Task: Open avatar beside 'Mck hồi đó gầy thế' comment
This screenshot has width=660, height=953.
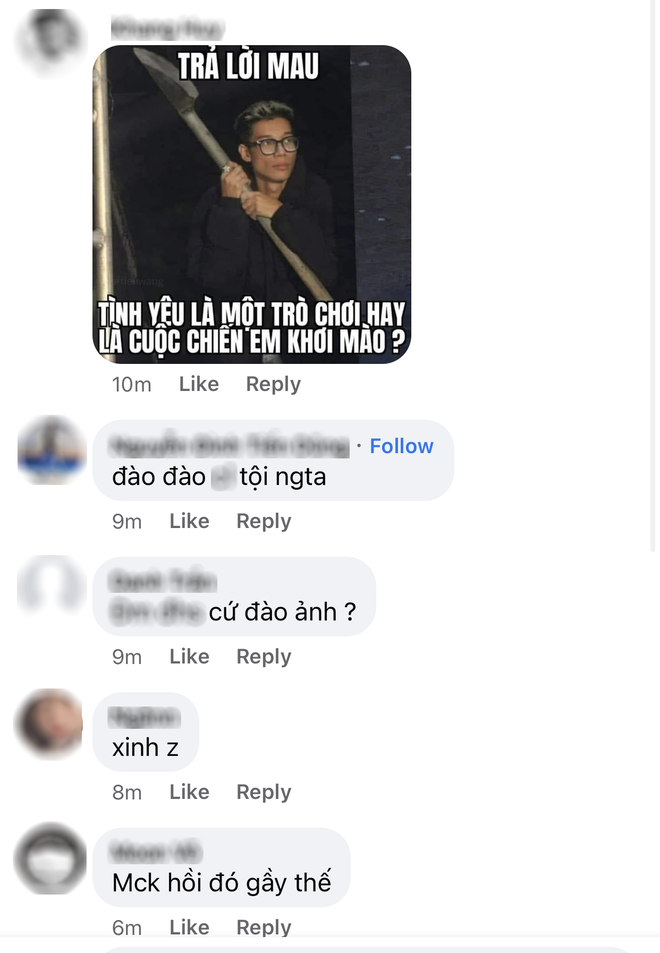Action: (x=50, y=858)
